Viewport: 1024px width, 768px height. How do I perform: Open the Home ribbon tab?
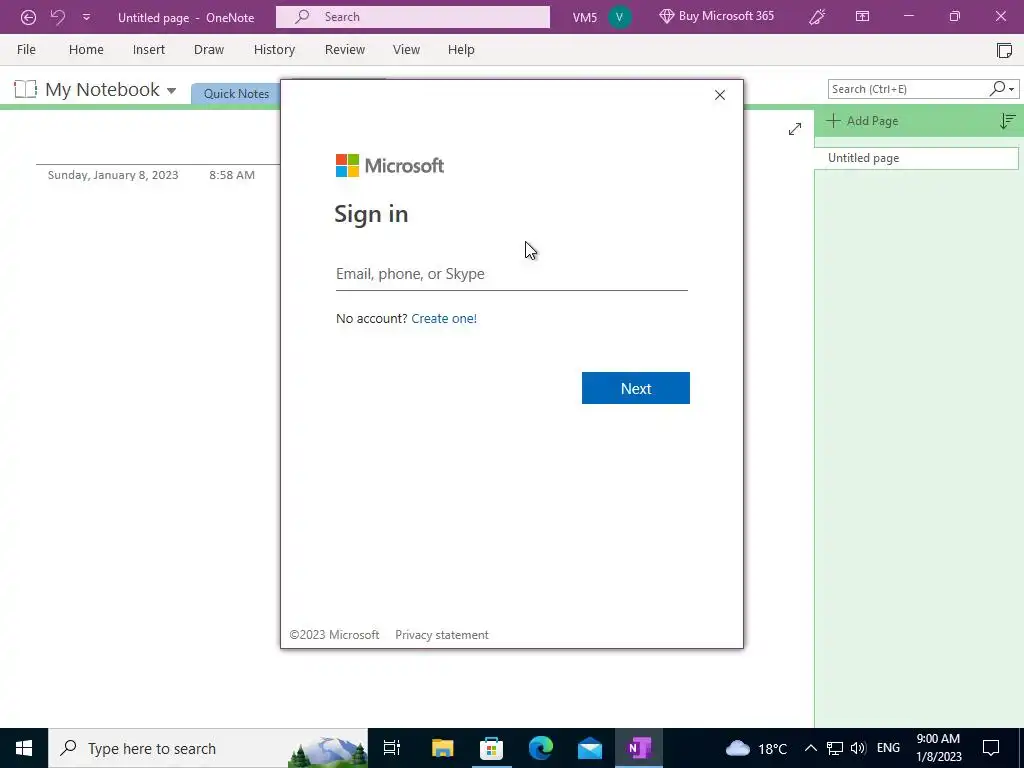86,50
